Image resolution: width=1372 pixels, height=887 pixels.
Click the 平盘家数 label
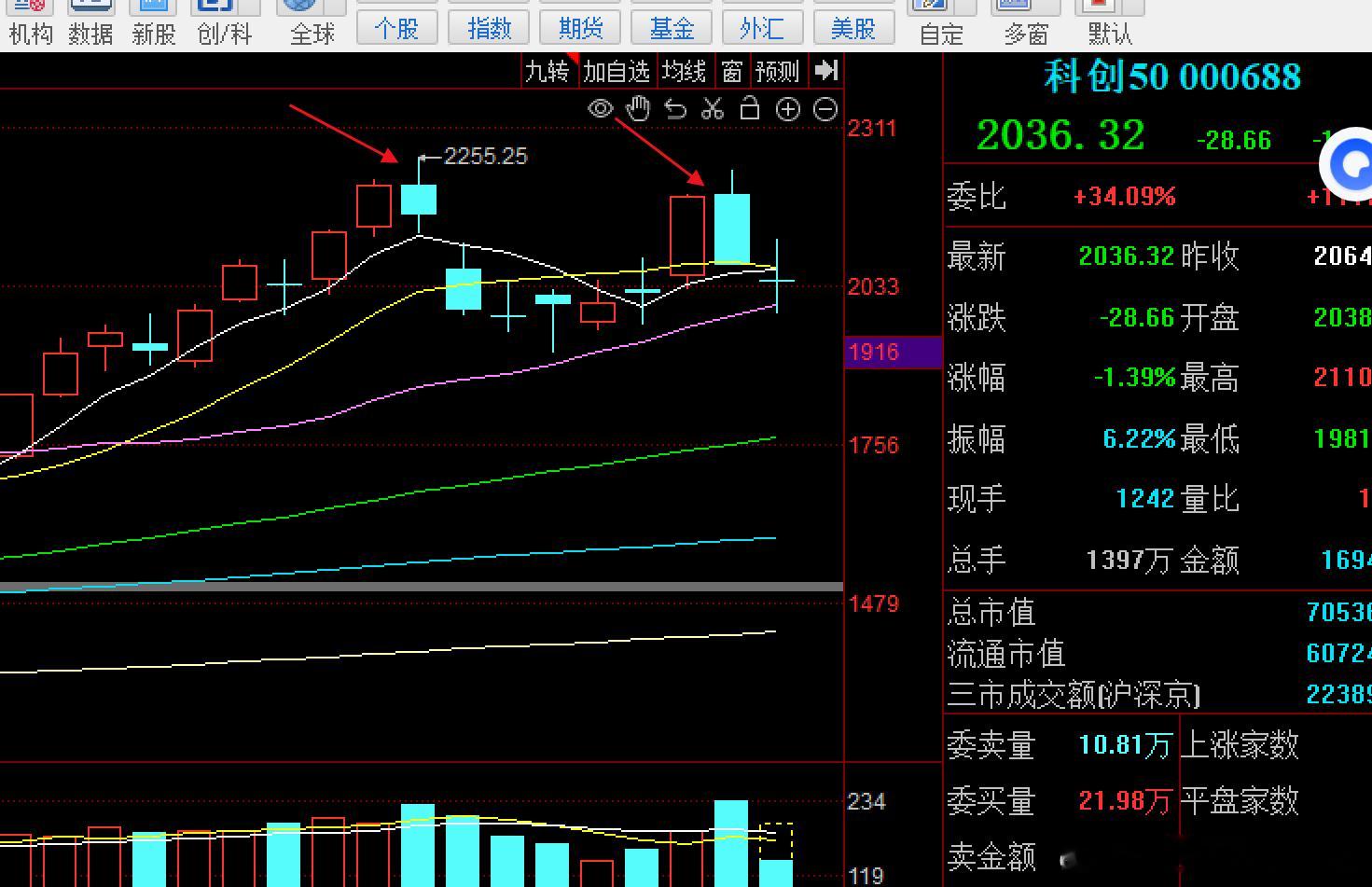pos(1240,801)
